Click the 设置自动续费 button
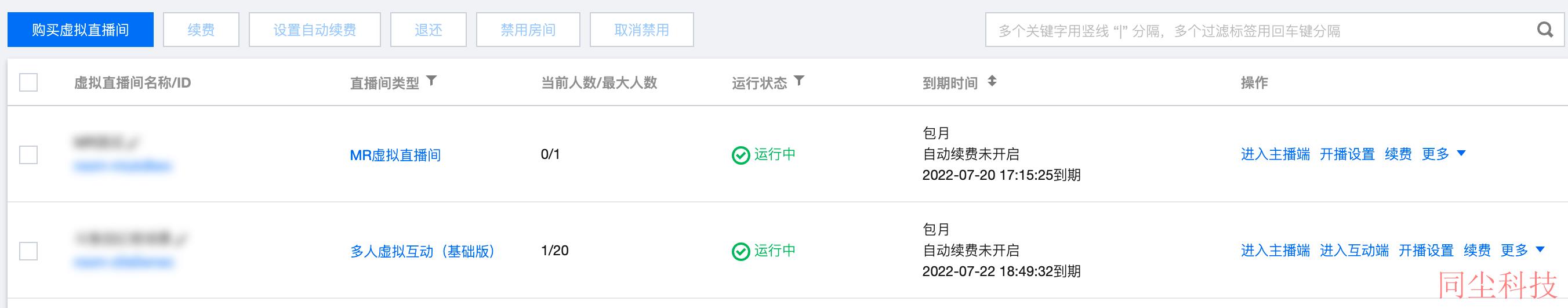The height and width of the screenshot is (308, 1568). 315,30
